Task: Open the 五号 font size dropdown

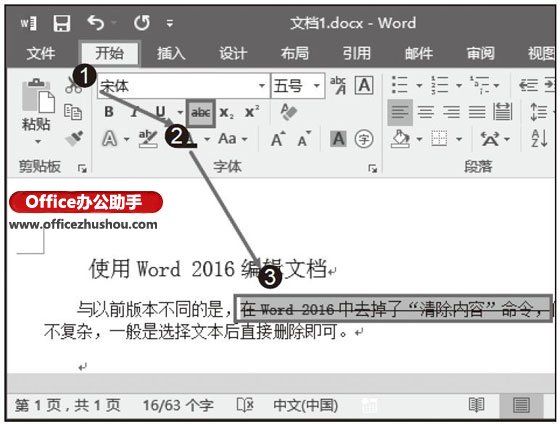Action: pos(316,86)
